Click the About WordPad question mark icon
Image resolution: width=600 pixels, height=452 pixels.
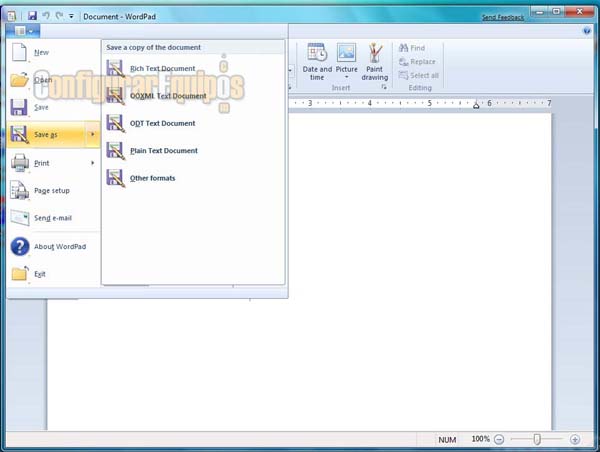(20, 246)
